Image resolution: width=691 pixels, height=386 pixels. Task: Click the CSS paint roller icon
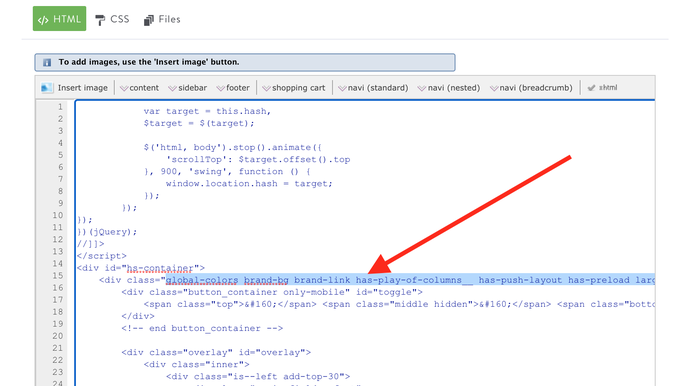[100, 20]
